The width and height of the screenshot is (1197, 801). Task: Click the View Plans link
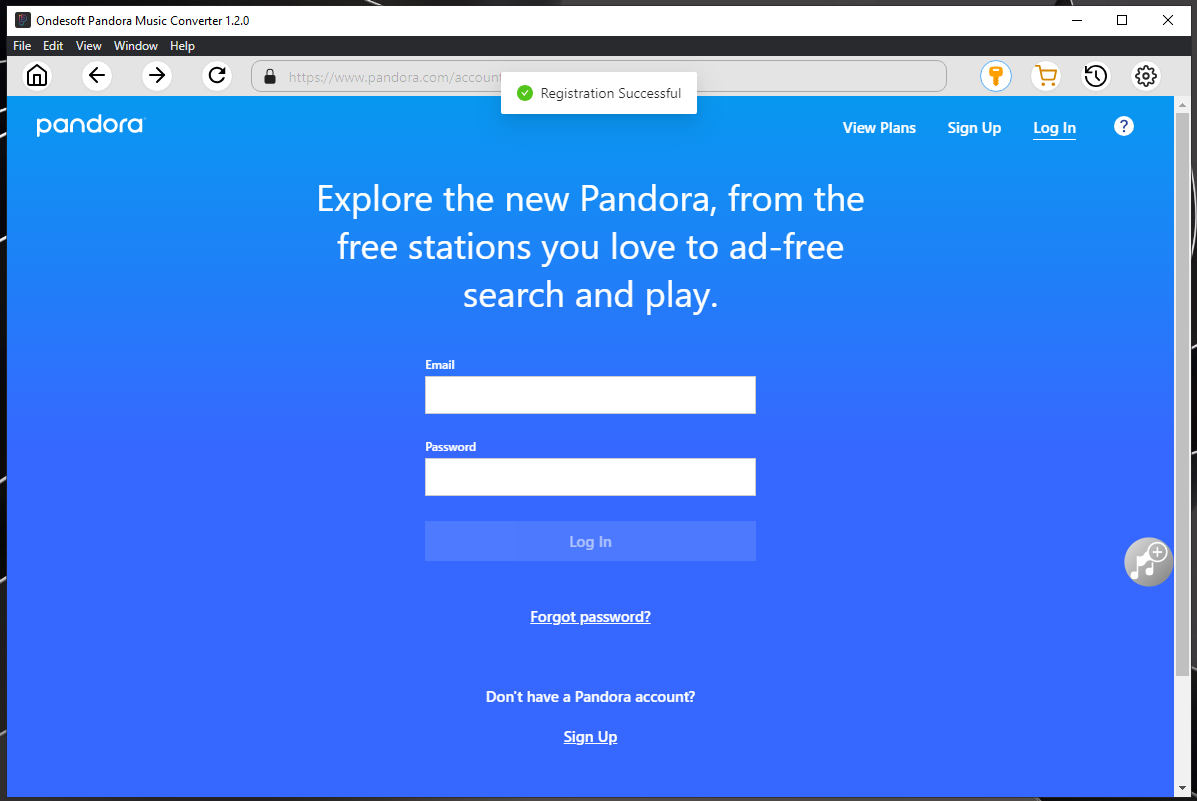(879, 128)
